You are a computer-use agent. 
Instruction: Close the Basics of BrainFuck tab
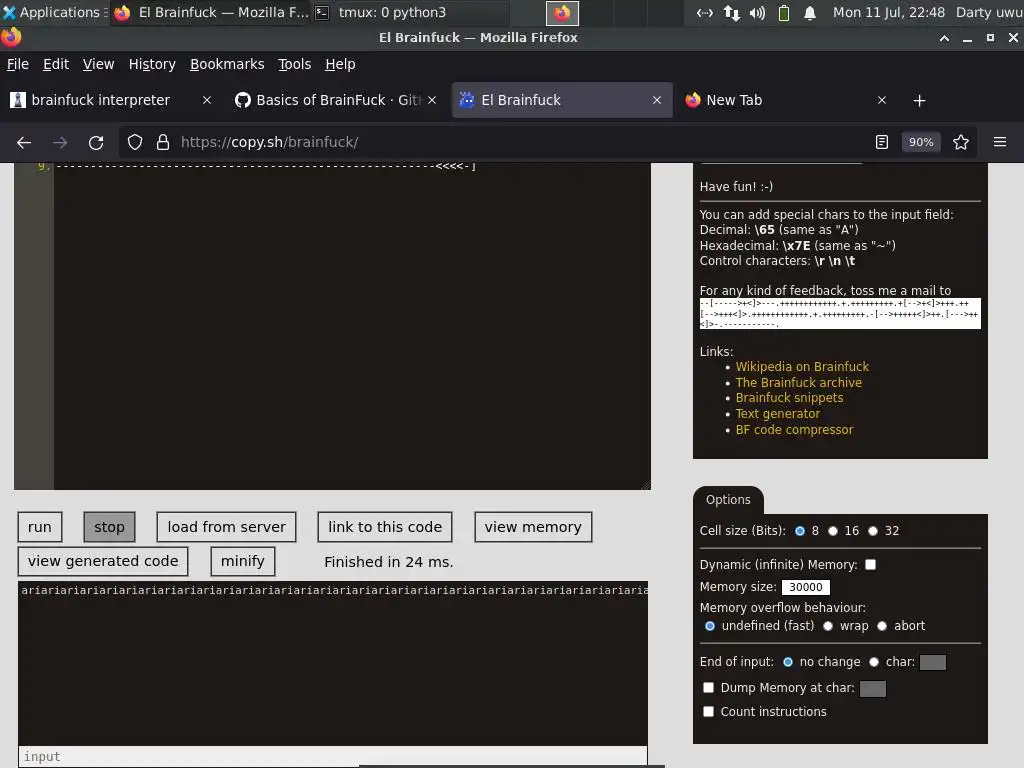[432, 100]
